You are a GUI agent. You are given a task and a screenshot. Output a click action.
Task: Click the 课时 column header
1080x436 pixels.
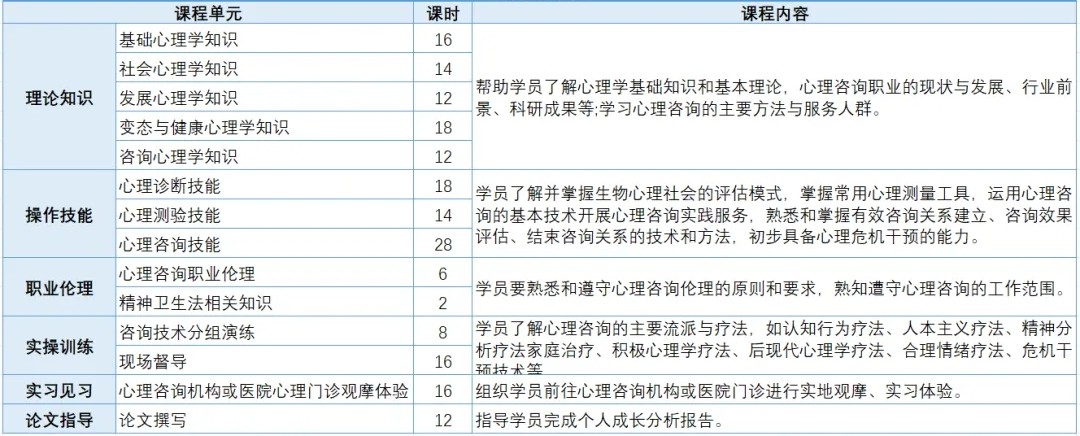coord(443,13)
